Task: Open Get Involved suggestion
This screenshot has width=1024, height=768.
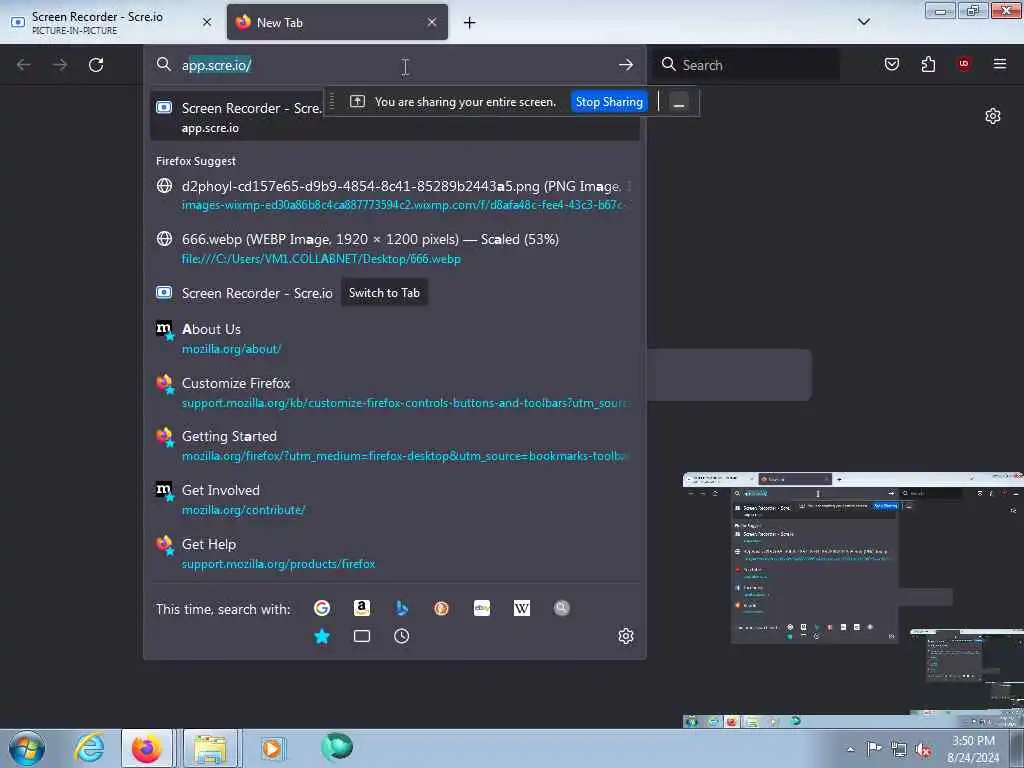Action: click(x=394, y=499)
